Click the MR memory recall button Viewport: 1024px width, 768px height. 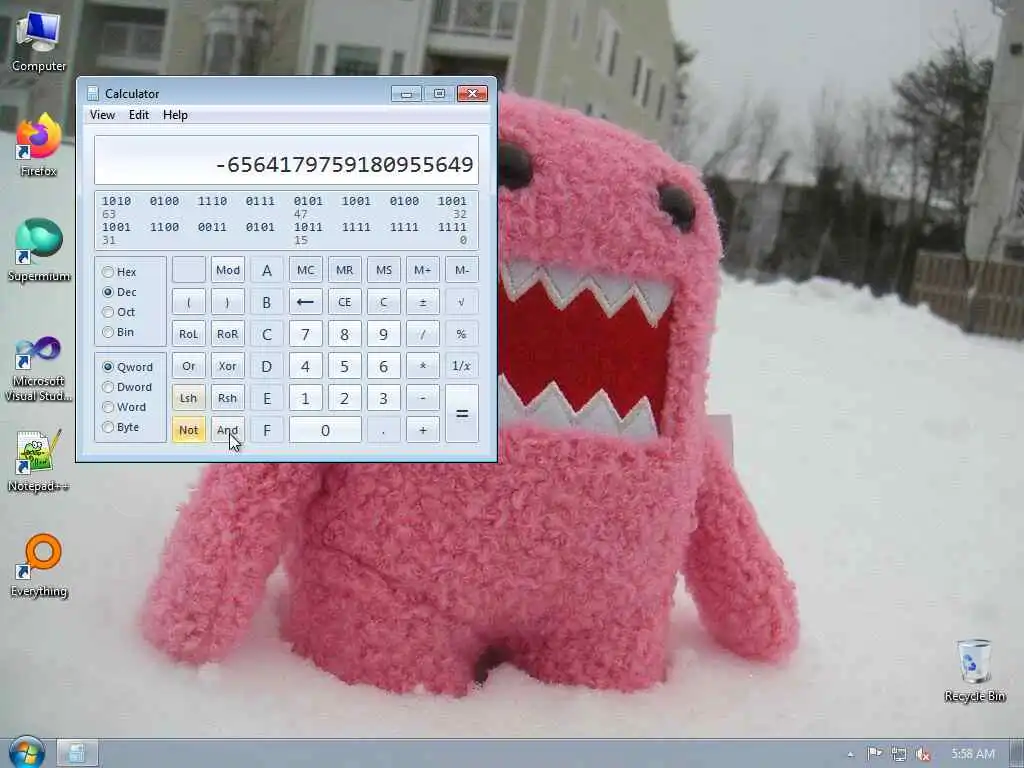[x=344, y=270]
